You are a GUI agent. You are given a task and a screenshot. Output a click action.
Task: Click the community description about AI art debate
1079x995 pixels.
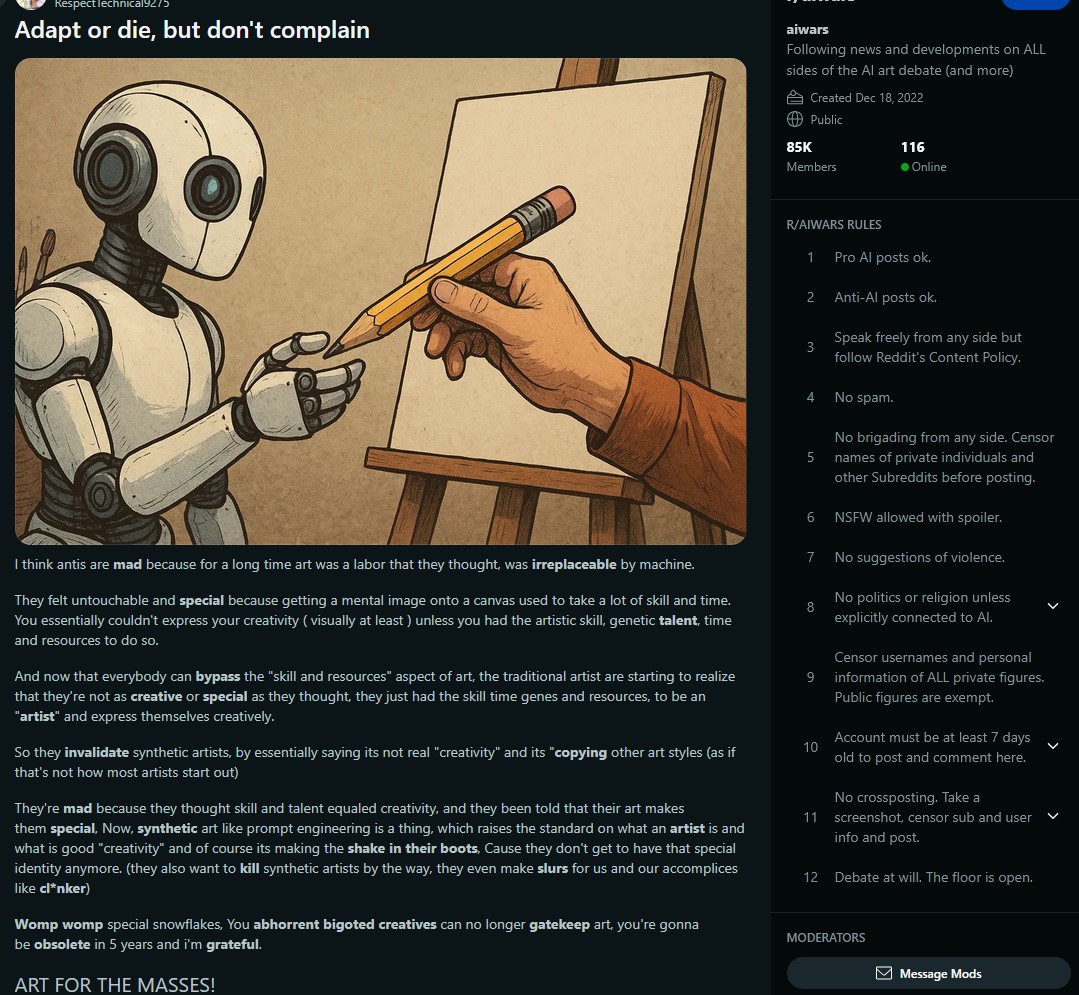click(x=916, y=60)
